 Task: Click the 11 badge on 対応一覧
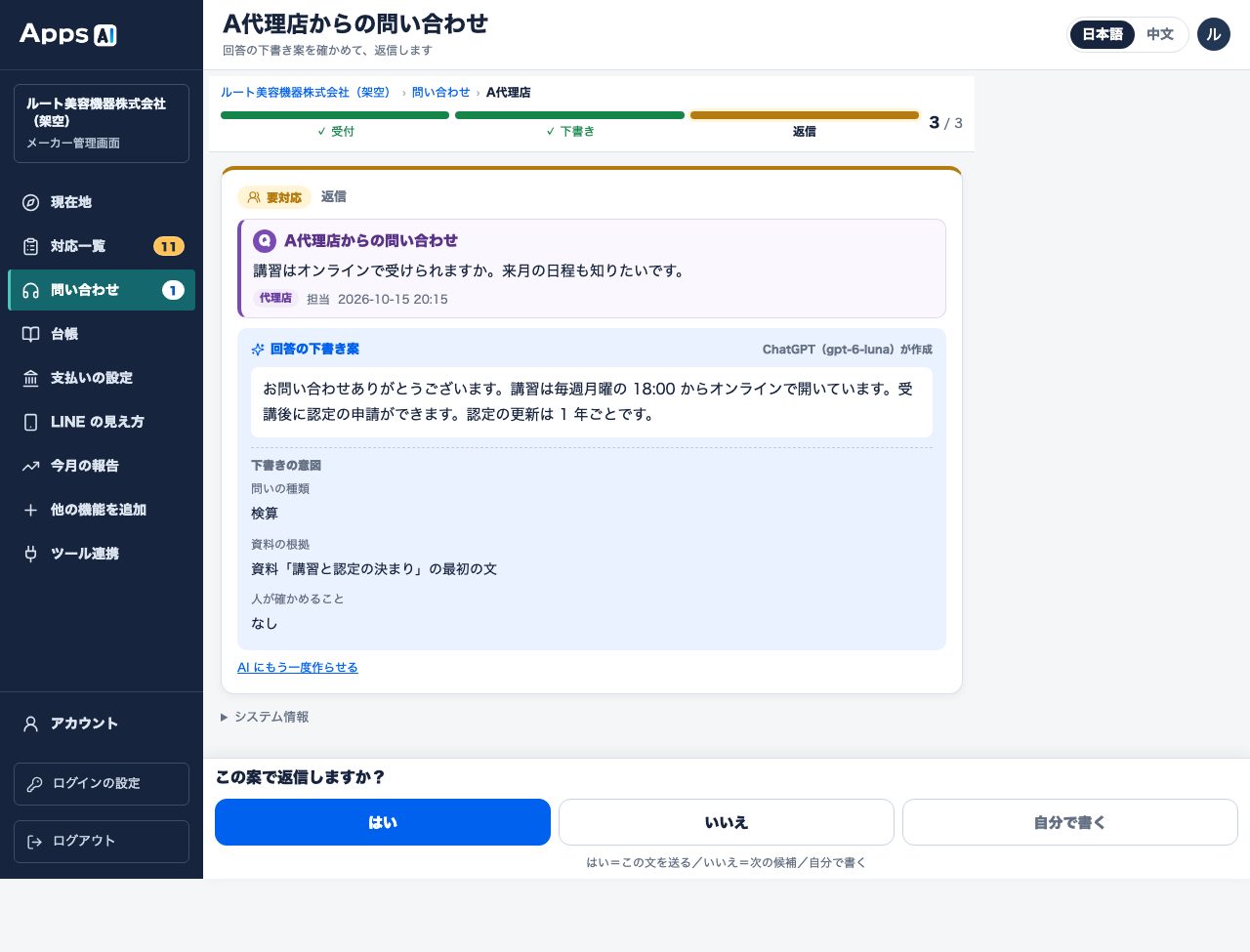point(169,246)
